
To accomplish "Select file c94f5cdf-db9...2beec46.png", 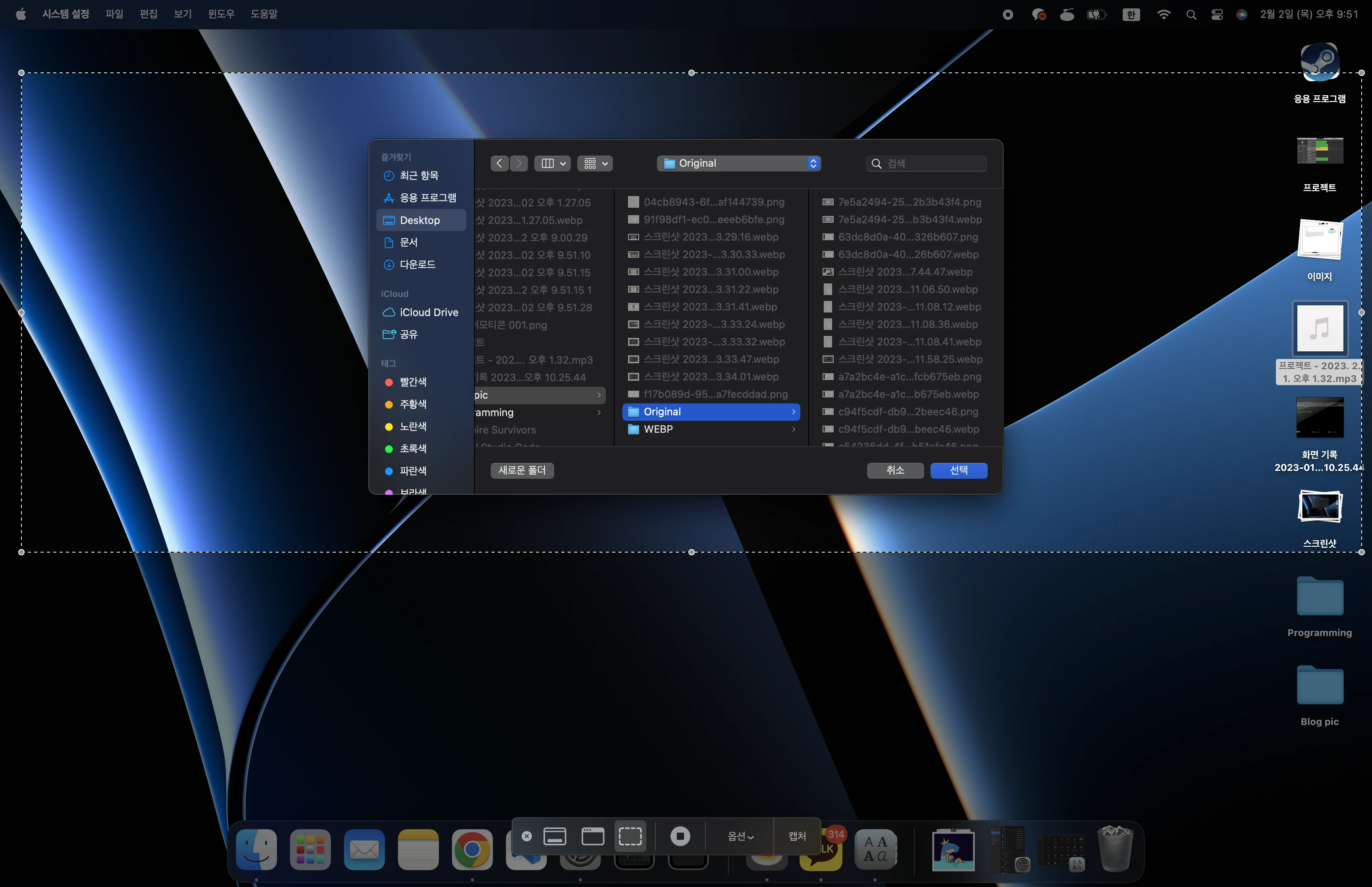I will [906, 412].
